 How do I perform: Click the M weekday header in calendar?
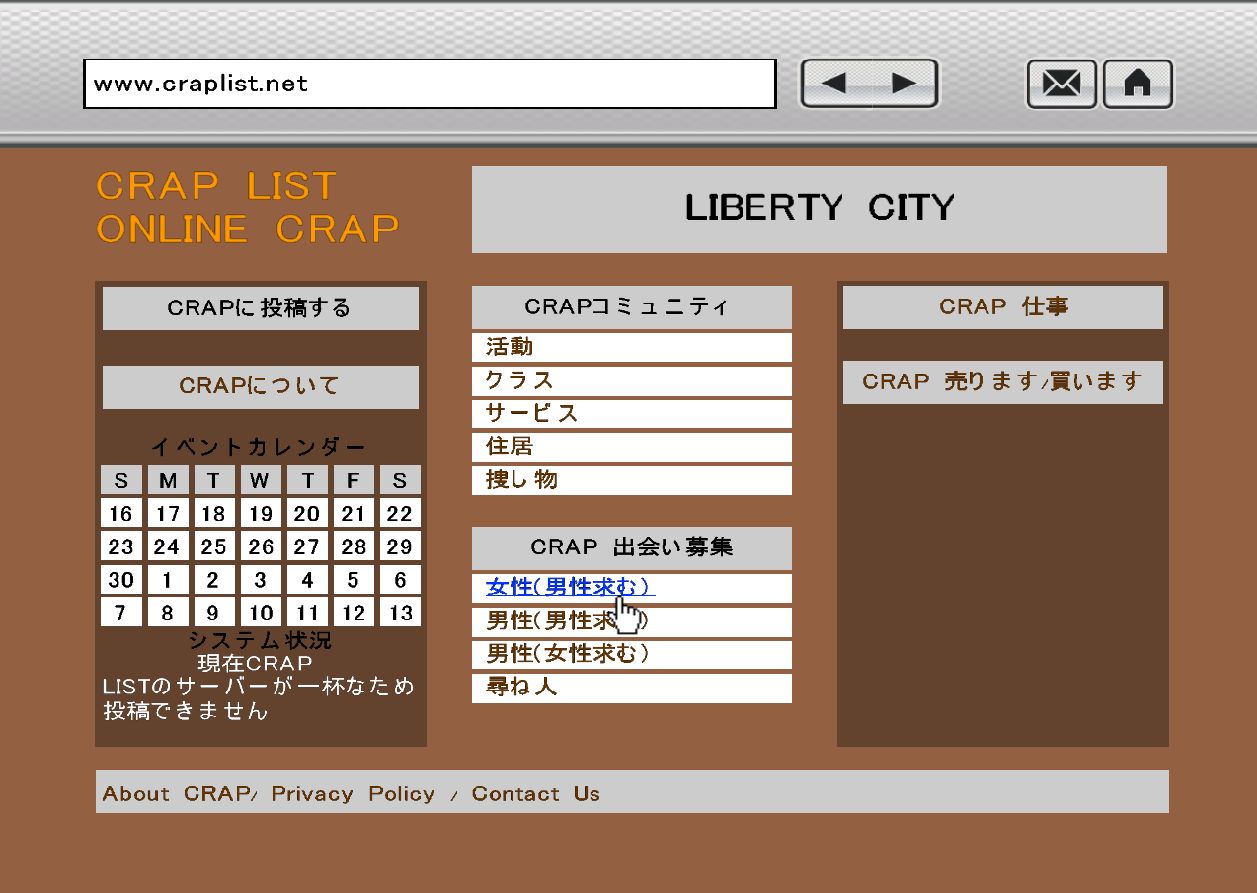(x=167, y=480)
